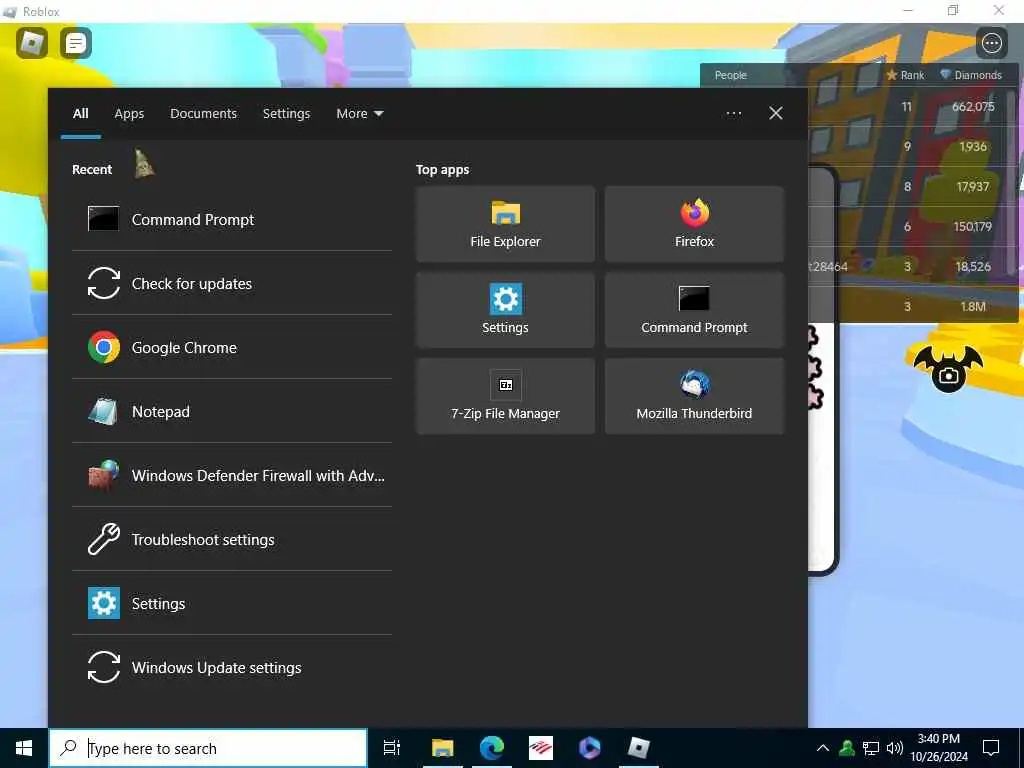Click the Windows Start button
The width and height of the screenshot is (1024, 768).
pyautogui.click(x=24, y=748)
